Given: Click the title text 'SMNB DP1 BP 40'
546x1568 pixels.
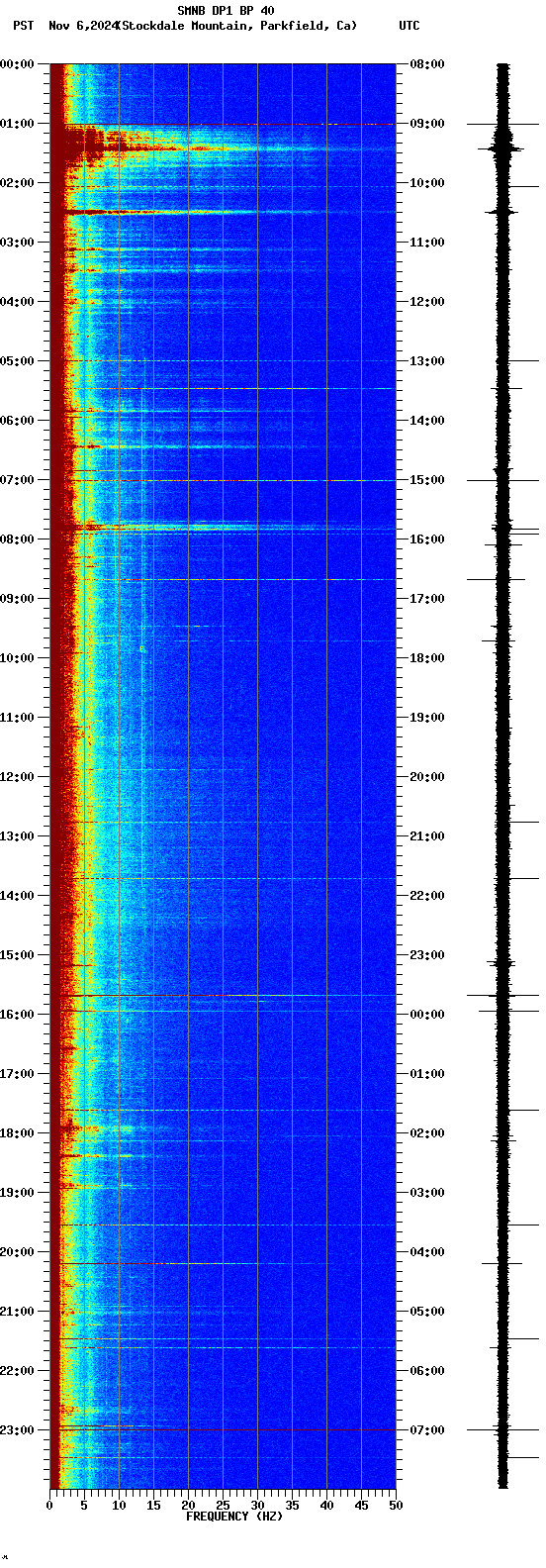Looking at the screenshot, I should (x=226, y=11).
